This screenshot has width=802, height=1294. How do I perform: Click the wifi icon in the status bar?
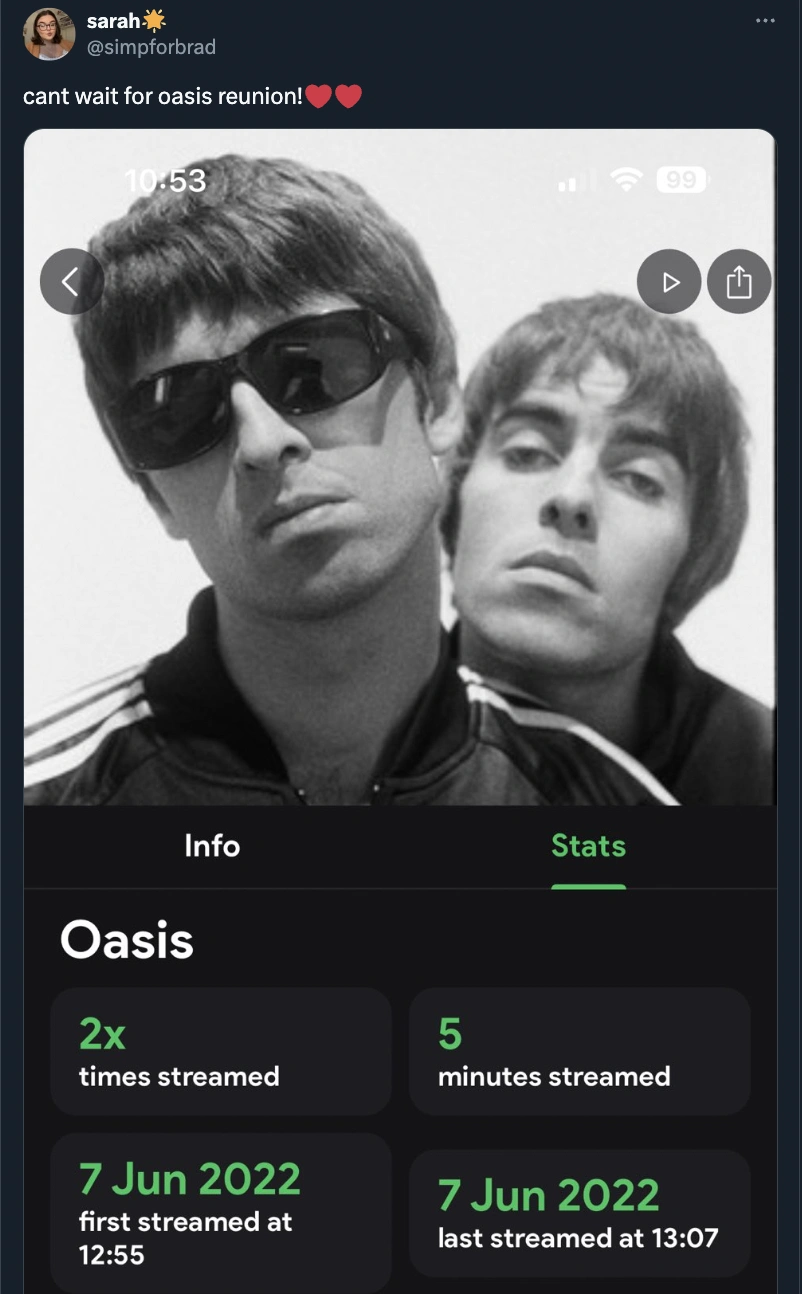627,181
